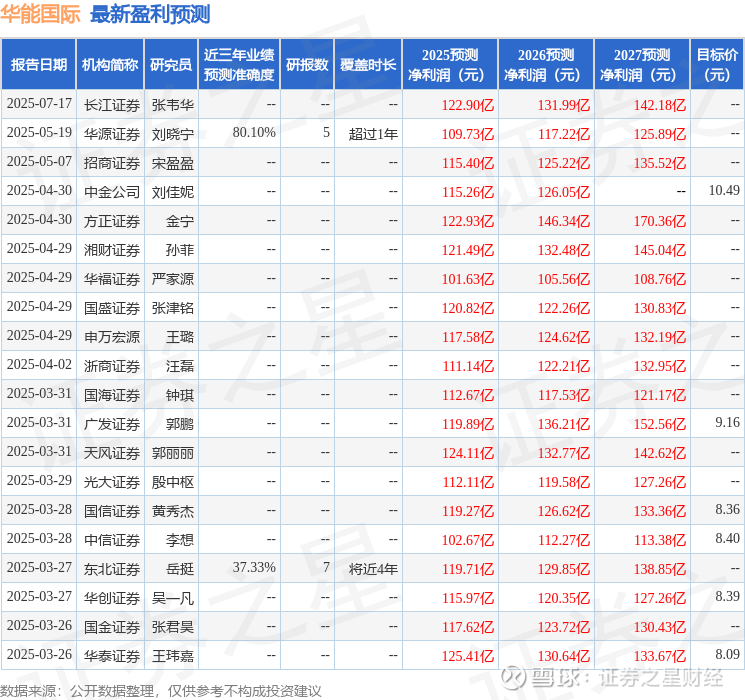This screenshot has height=700, width=745.
Task: Click the 2026预测净利润 header
Action: coord(546,65)
